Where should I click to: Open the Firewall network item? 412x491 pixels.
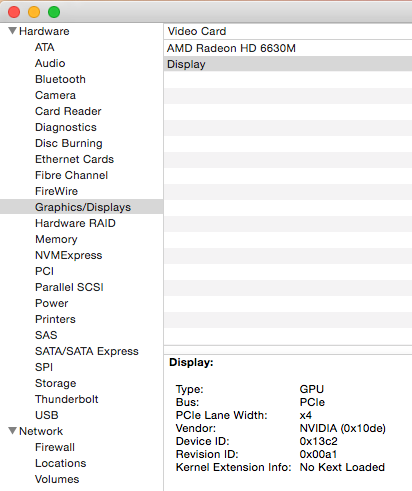[55, 447]
